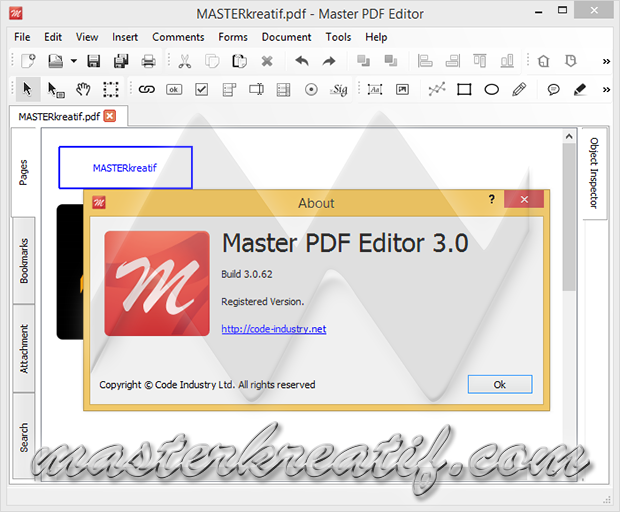This screenshot has width=620, height=512.
Task: Click the About dialog help question mark
Action: pos(491,199)
